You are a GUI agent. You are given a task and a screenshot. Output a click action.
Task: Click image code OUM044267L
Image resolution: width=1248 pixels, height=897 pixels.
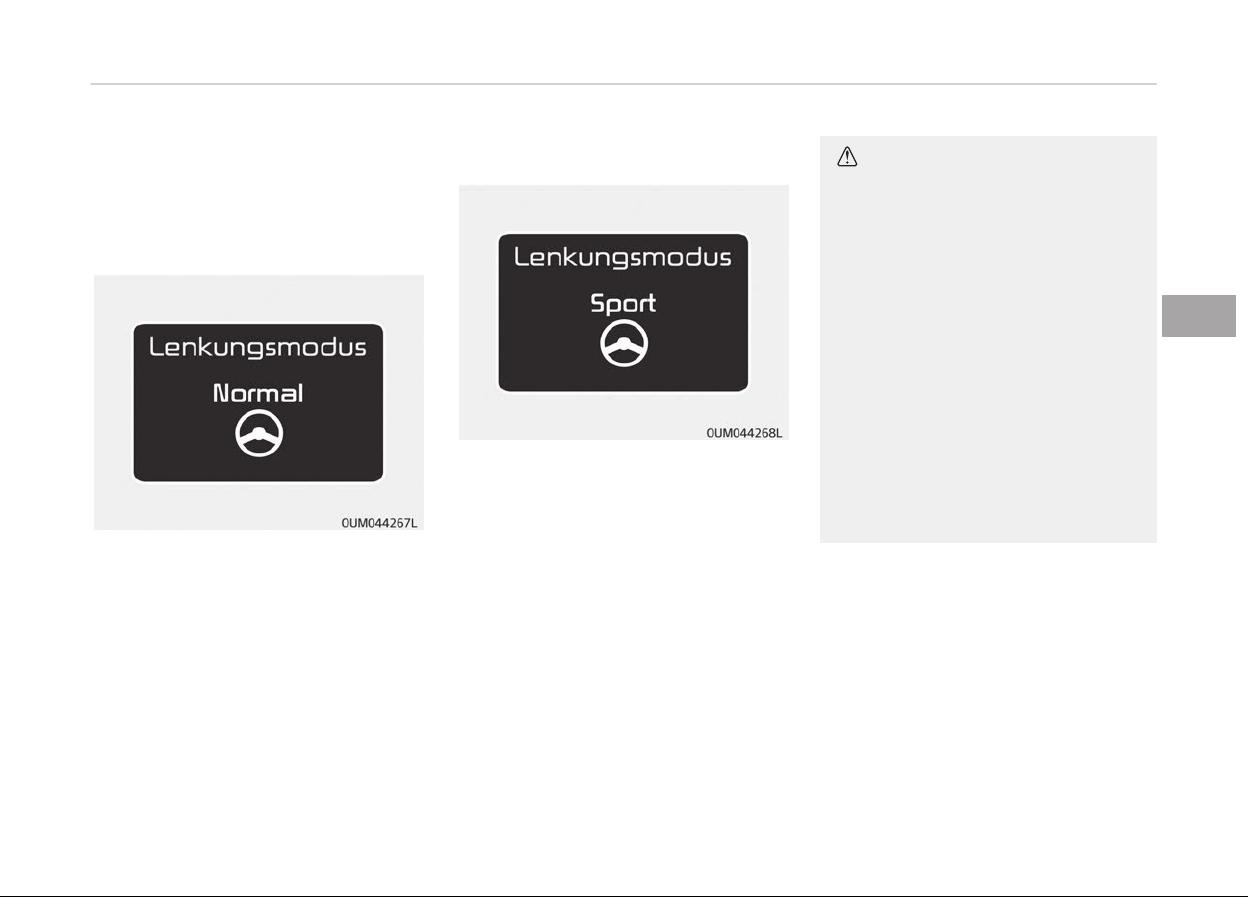[x=377, y=522]
